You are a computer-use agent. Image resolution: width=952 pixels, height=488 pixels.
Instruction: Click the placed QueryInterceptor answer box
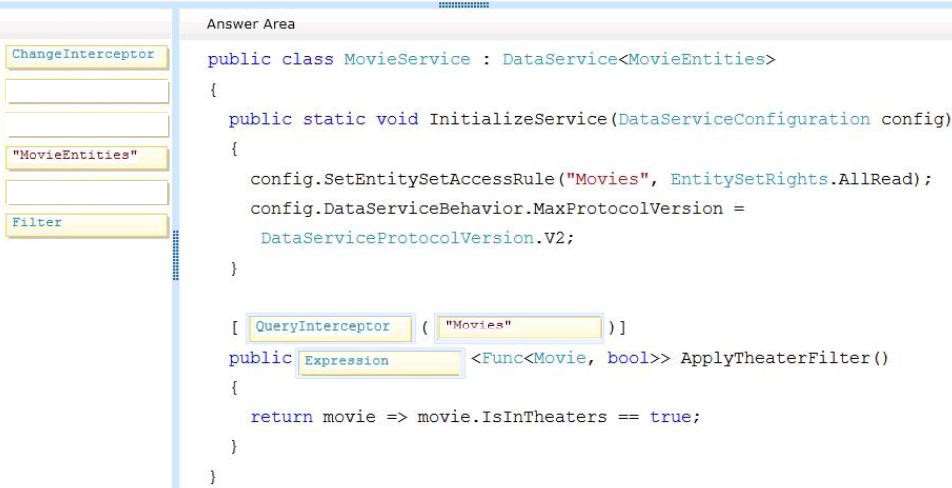tap(330, 328)
